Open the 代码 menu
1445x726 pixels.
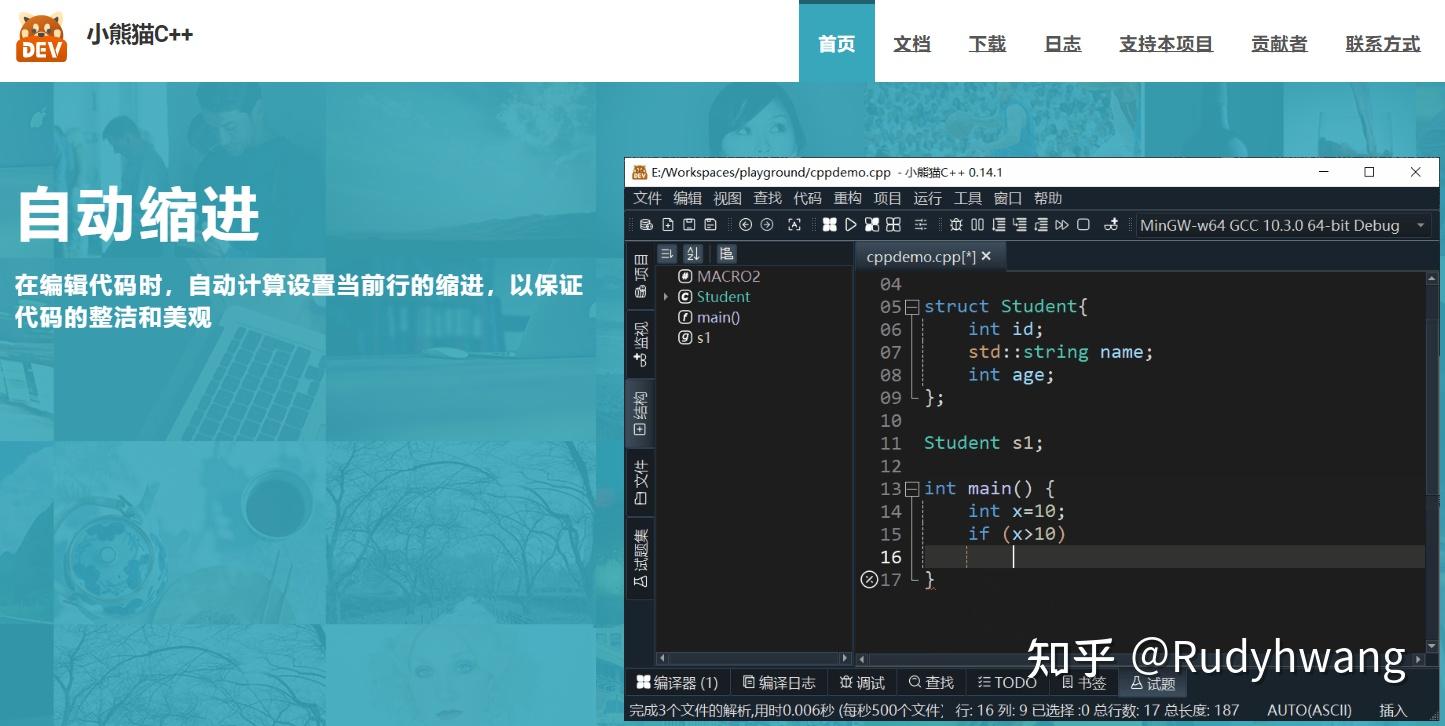807,198
